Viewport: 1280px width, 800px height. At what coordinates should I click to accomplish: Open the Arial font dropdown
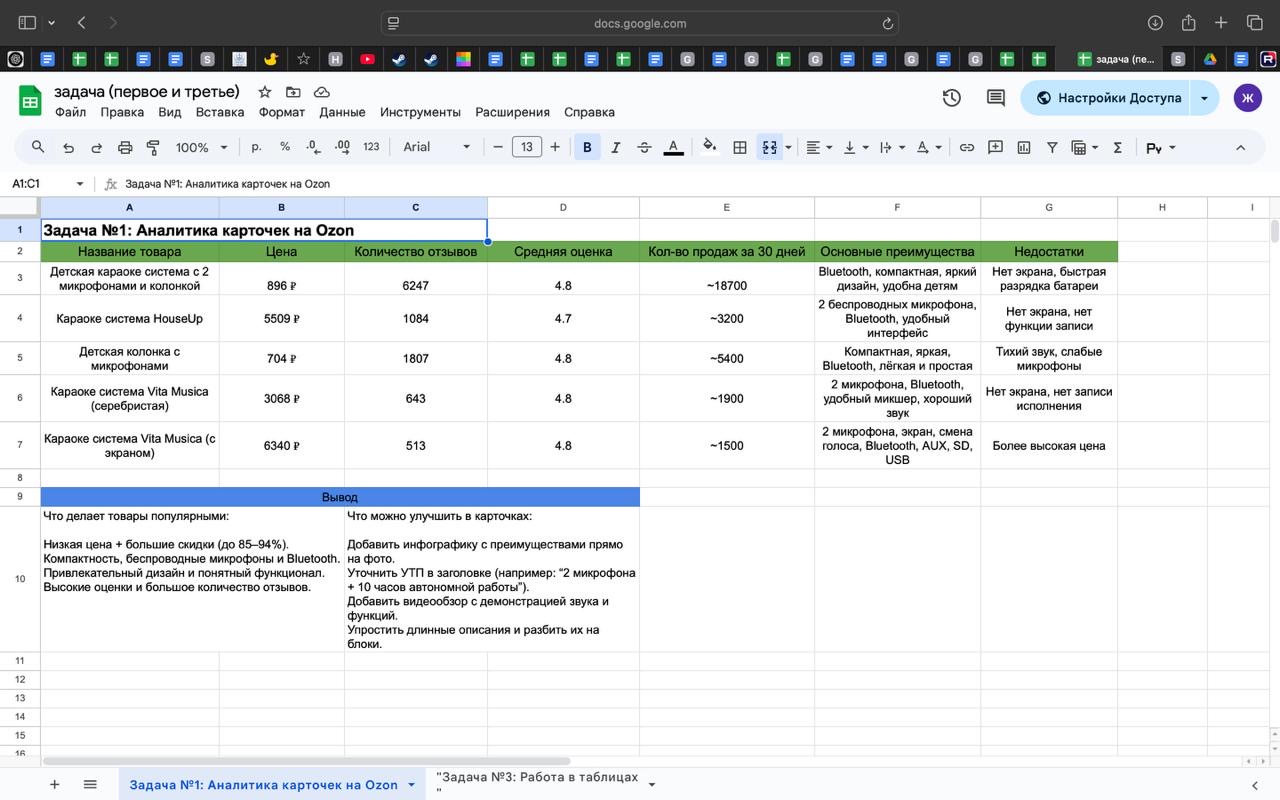(436, 147)
